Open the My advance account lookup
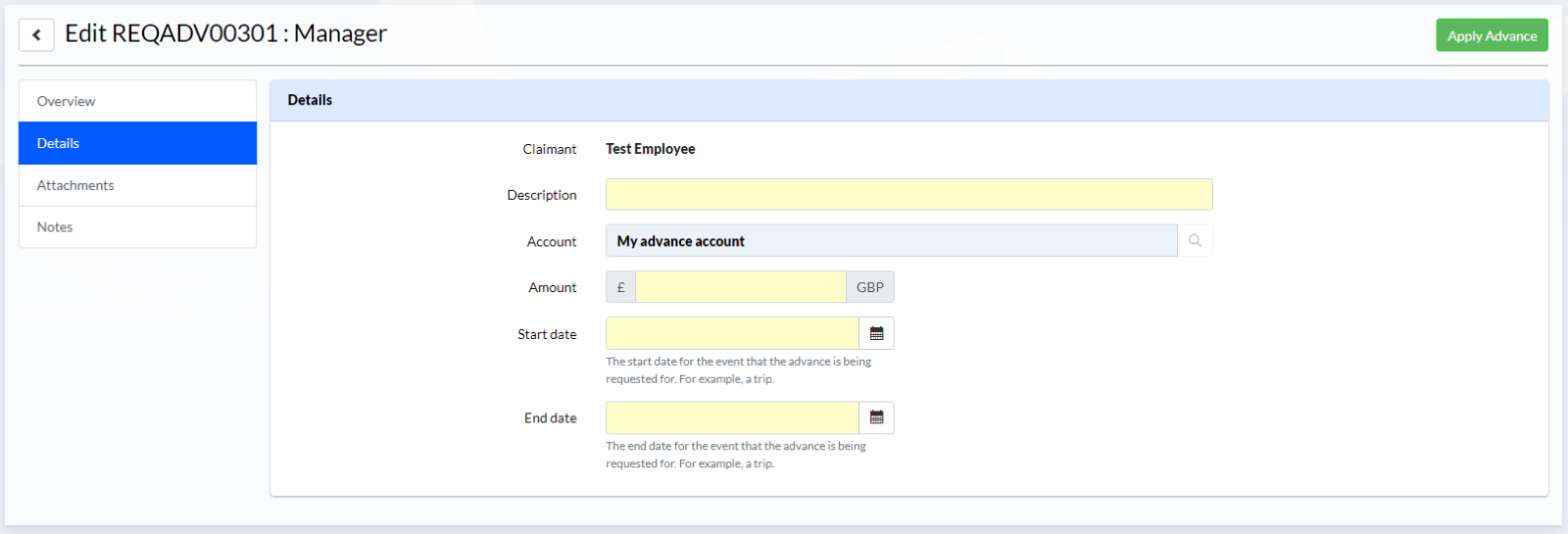This screenshot has width=1568, height=534. (x=891, y=240)
